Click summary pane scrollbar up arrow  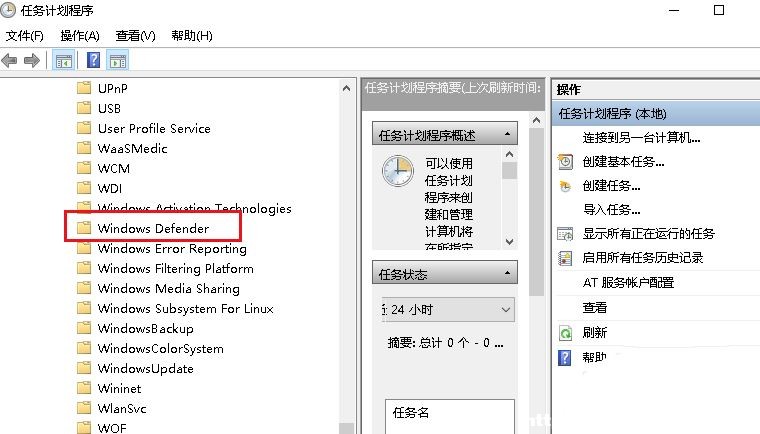(536, 120)
